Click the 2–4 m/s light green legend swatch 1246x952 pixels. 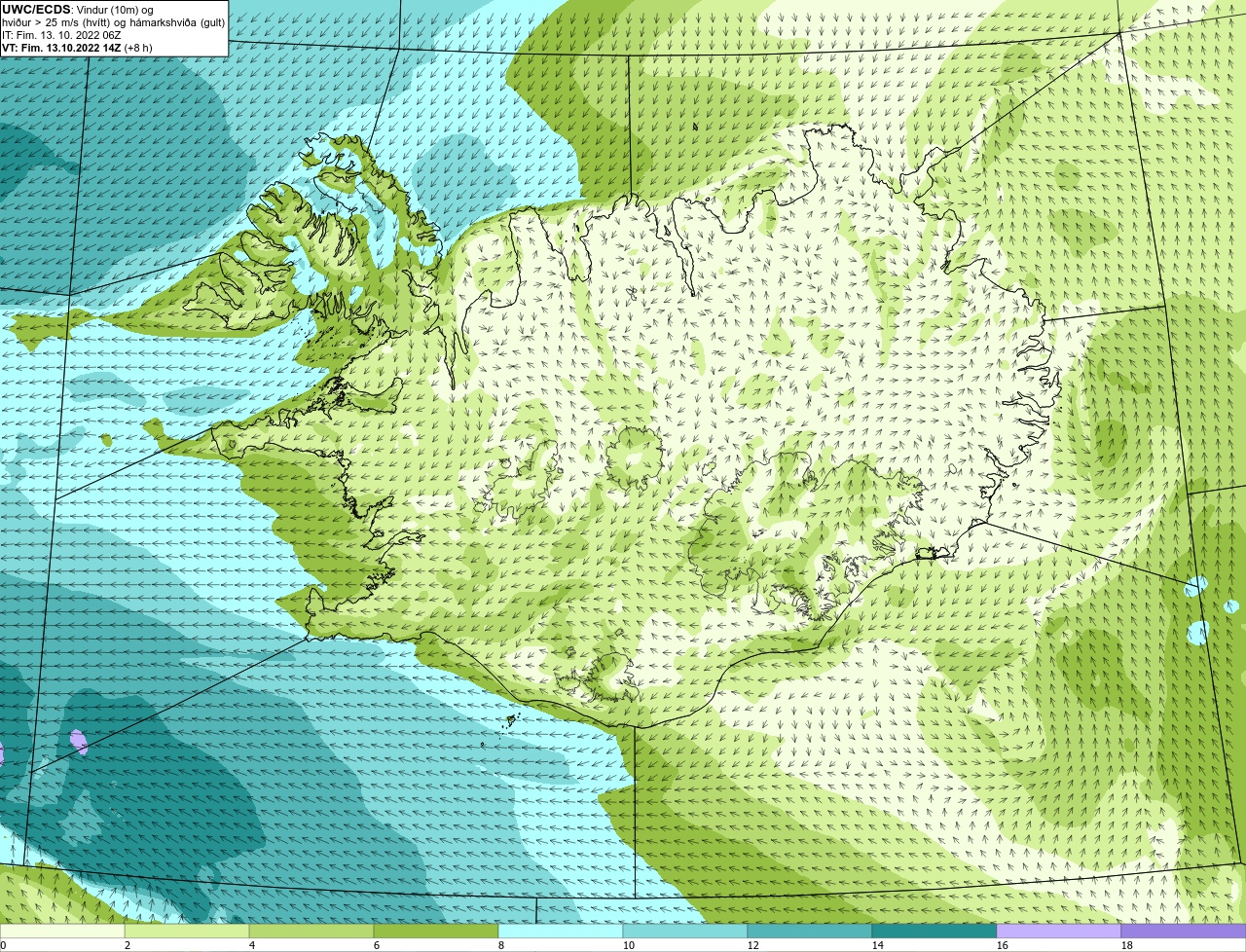click(x=187, y=932)
